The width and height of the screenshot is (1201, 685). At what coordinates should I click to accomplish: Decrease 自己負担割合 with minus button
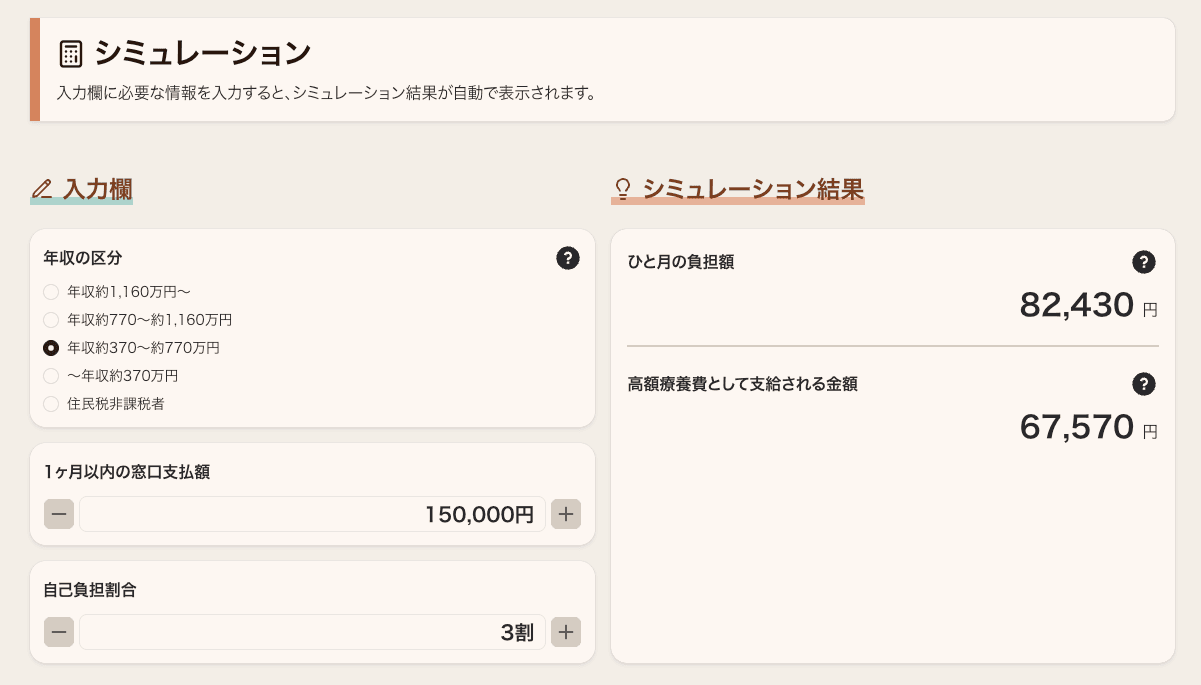tap(59, 632)
